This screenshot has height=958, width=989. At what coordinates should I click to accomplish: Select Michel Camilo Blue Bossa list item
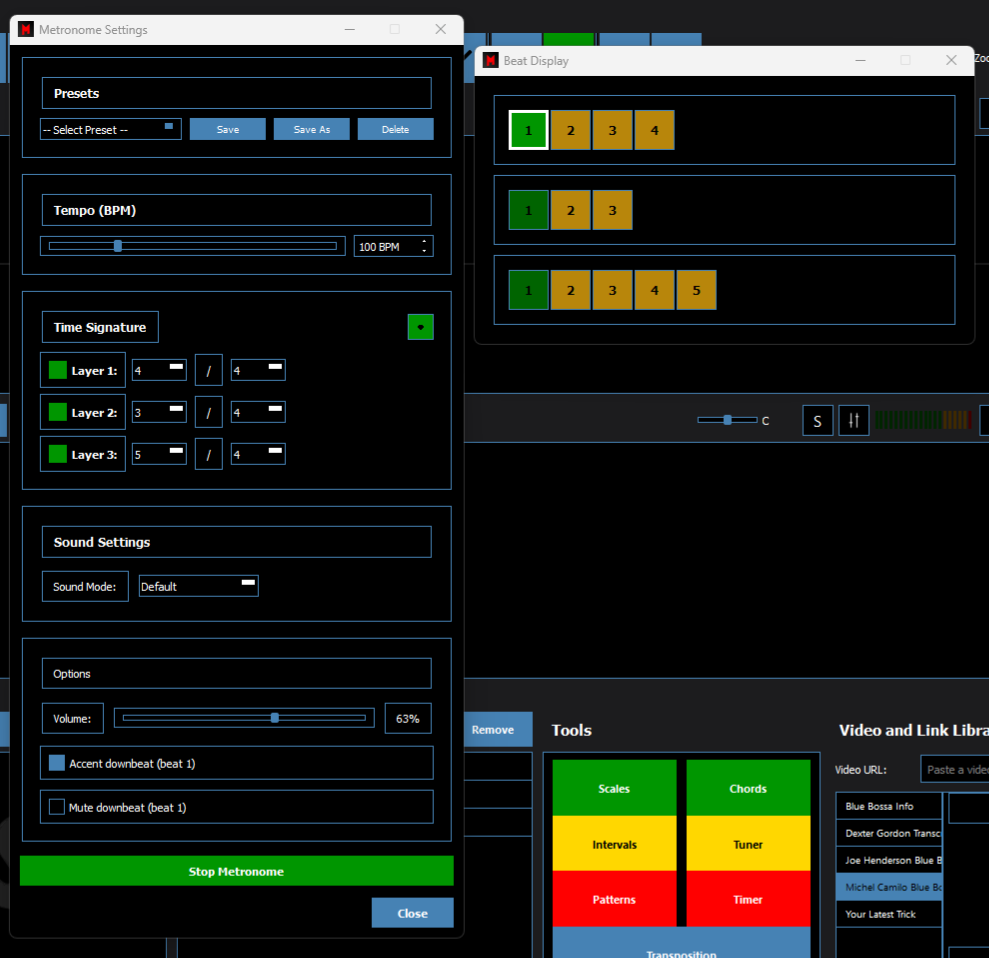coord(888,887)
